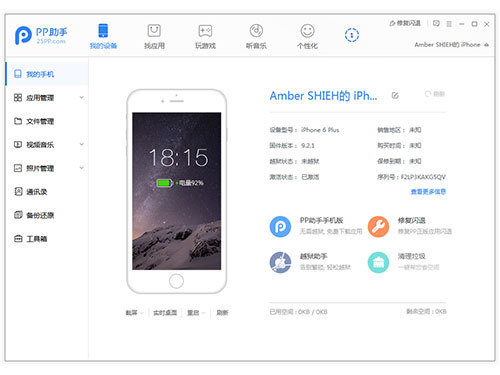Screen dimensions: 500x375
Task: Click the 剩余空间 remaining space text
Action: tap(426, 311)
